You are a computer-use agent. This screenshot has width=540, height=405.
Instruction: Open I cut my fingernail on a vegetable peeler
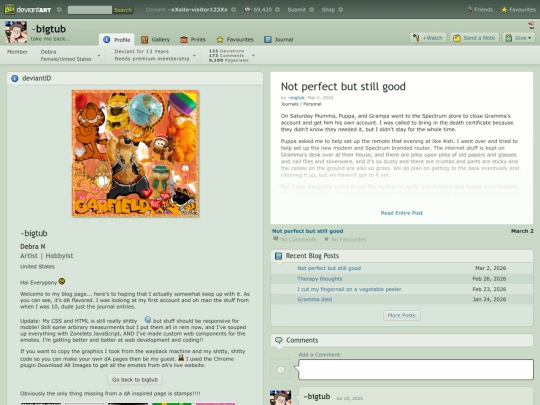pyautogui.click(x=349, y=289)
